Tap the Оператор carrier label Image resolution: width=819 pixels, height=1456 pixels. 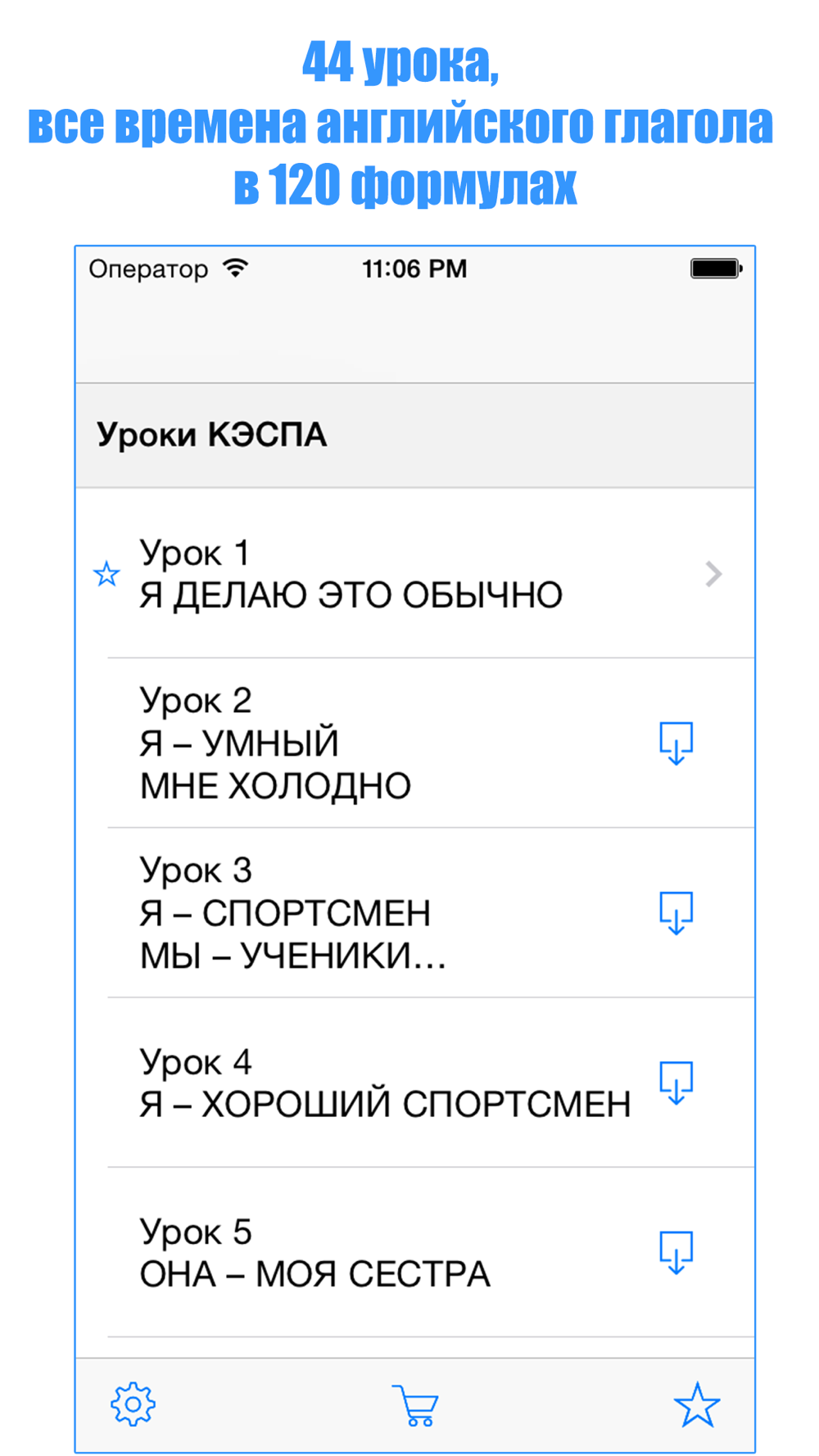click(148, 269)
